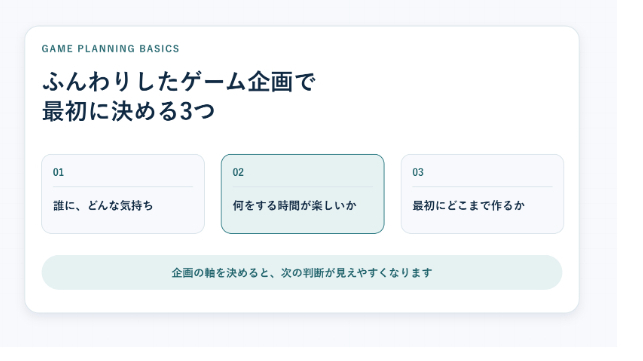Image resolution: width=643 pixels, height=361 pixels.
Task: Click the pill banner 企画の軸を決めると
Action: 302,272
